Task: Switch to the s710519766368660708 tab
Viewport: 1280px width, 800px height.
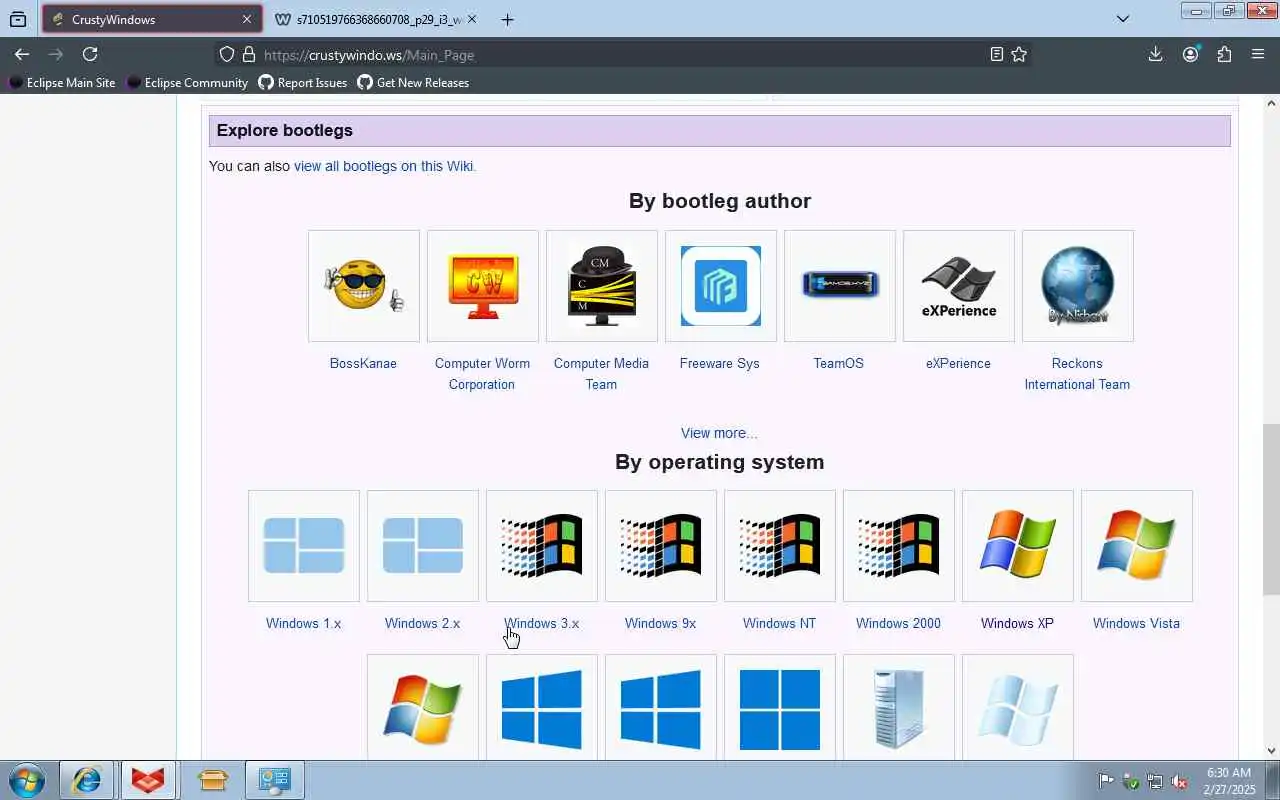Action: click(375, 19)
